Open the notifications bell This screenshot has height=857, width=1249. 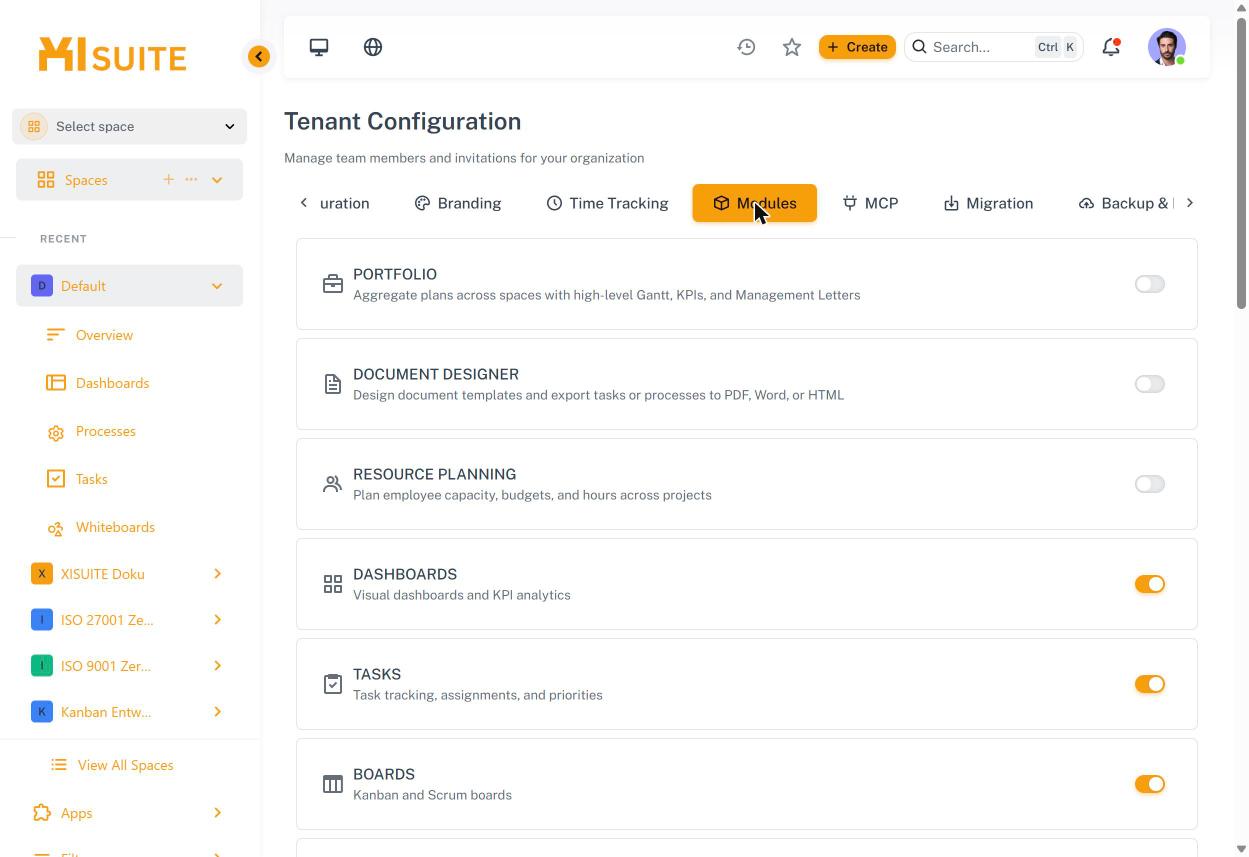[x=1111, y=47]
